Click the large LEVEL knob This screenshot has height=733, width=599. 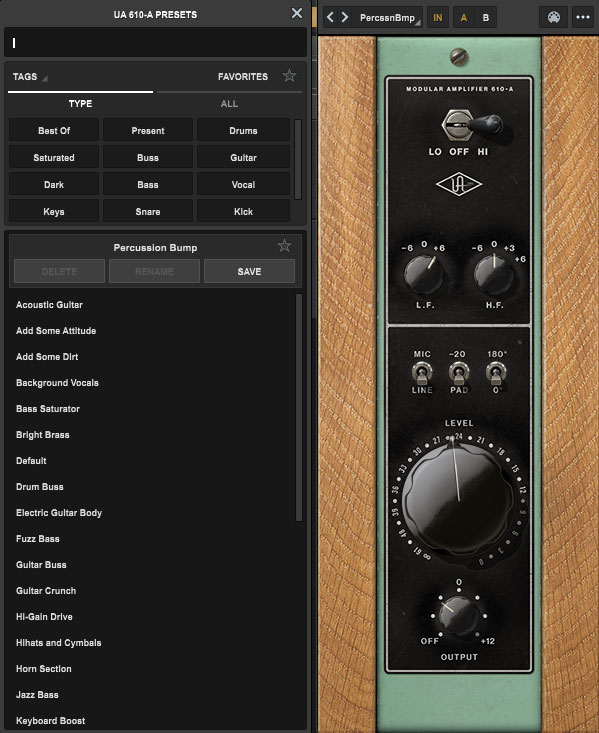459,498
